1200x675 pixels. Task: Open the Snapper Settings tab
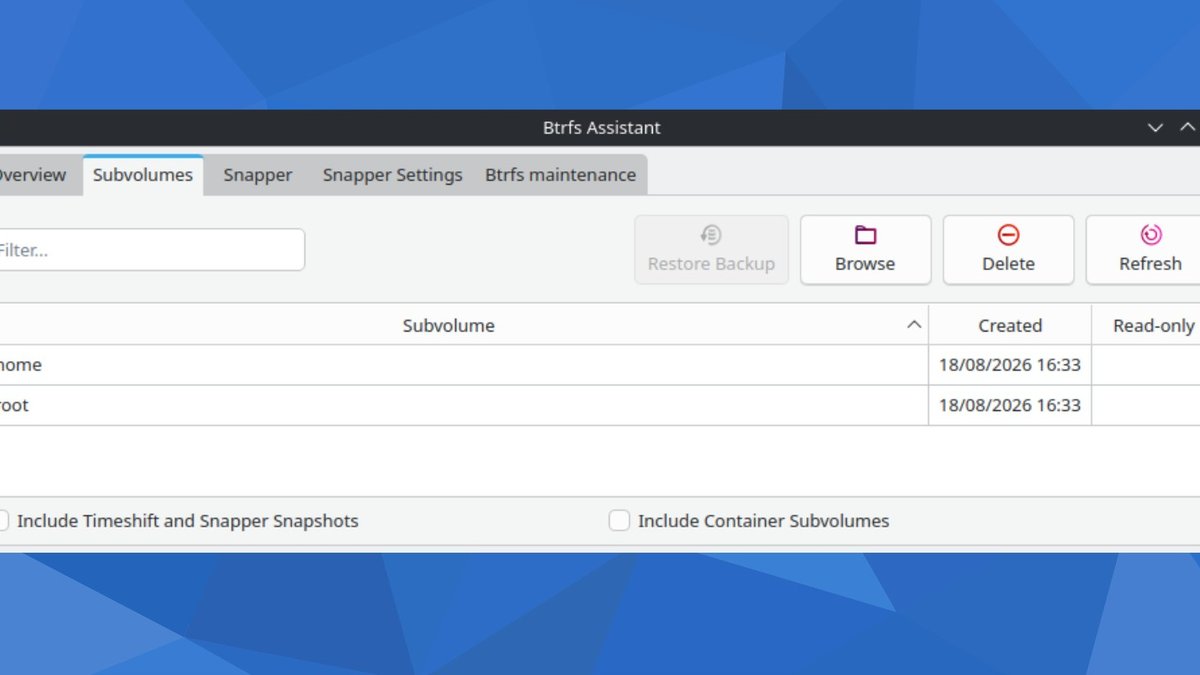point(392,175)
